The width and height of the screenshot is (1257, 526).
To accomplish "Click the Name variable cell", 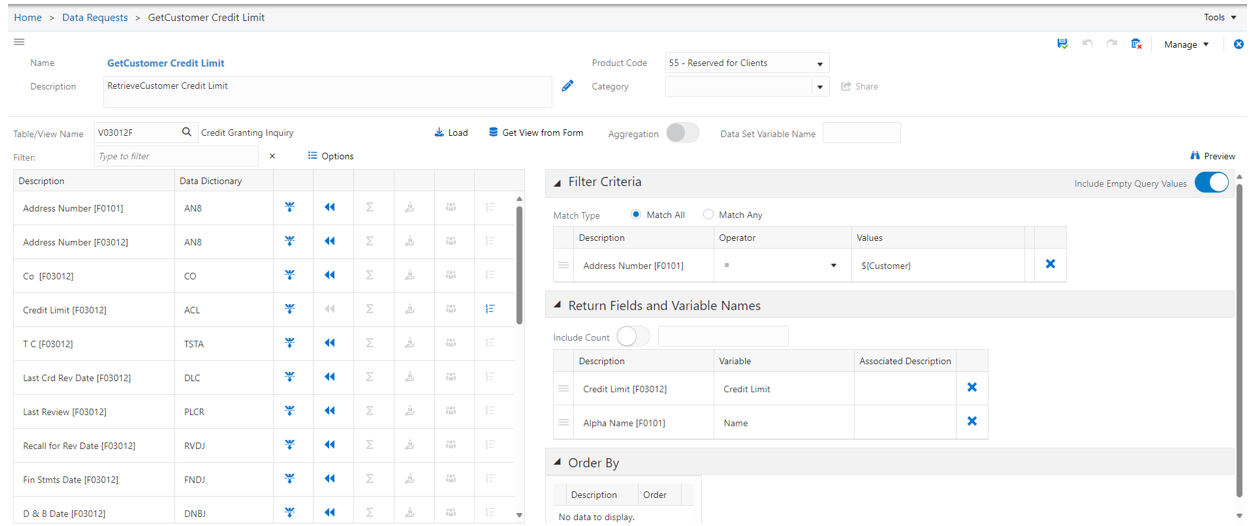I will [x=784, y=423].
